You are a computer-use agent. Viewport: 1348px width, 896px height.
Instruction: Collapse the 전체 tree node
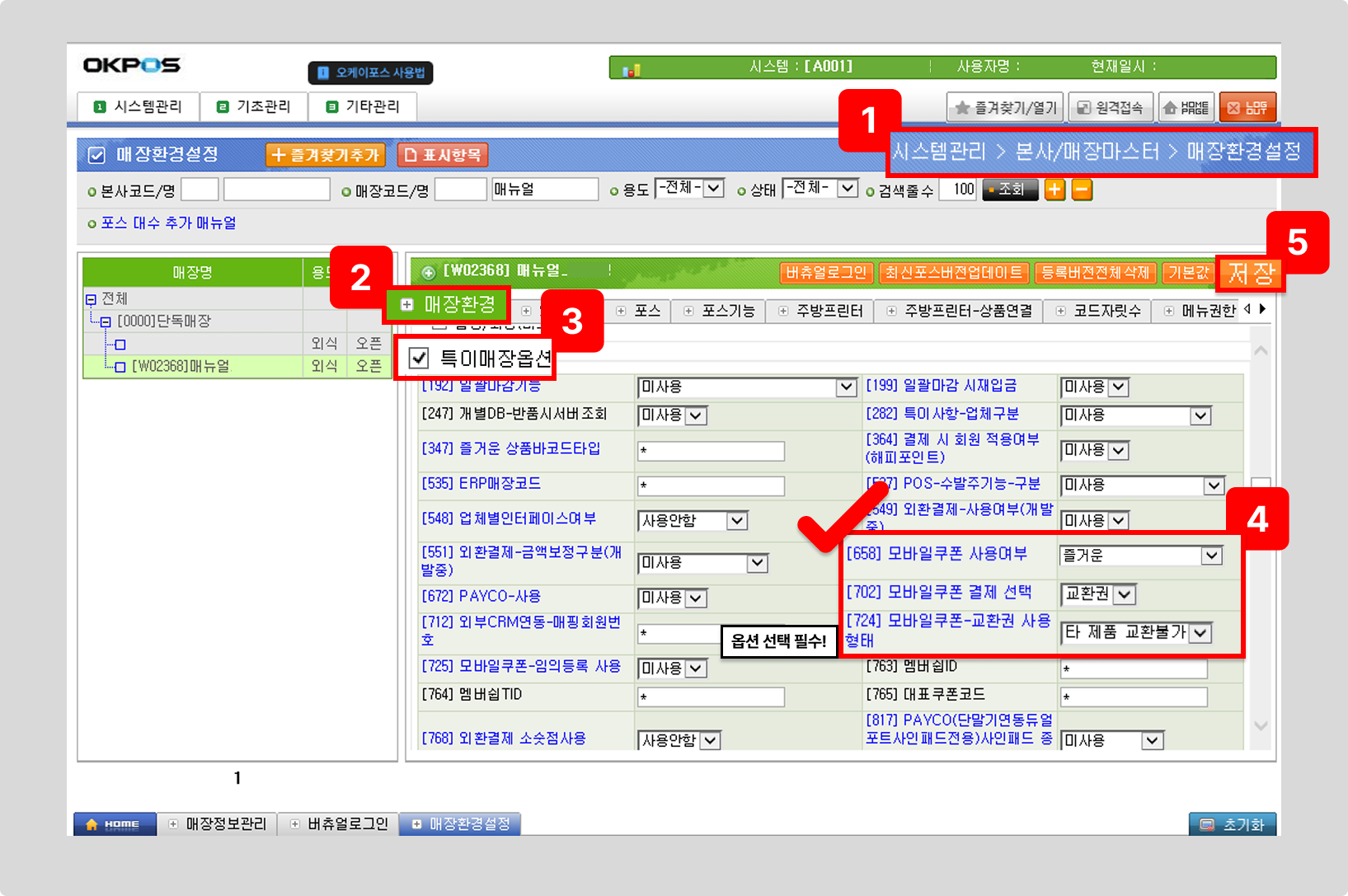(91, 299)
